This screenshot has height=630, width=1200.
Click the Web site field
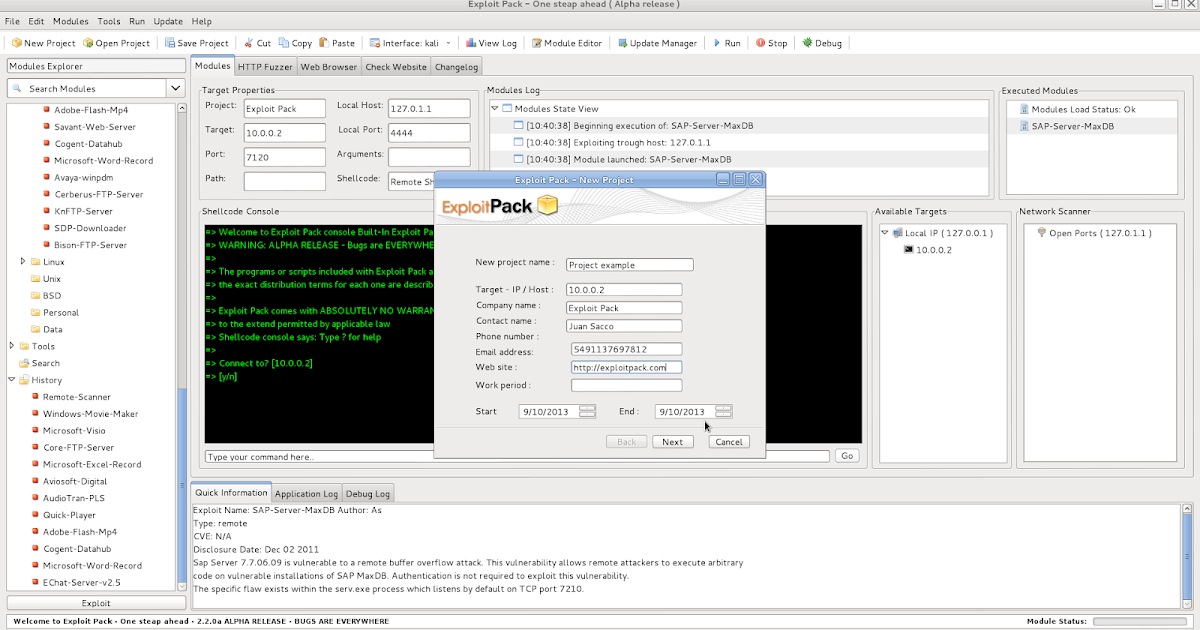626,367
